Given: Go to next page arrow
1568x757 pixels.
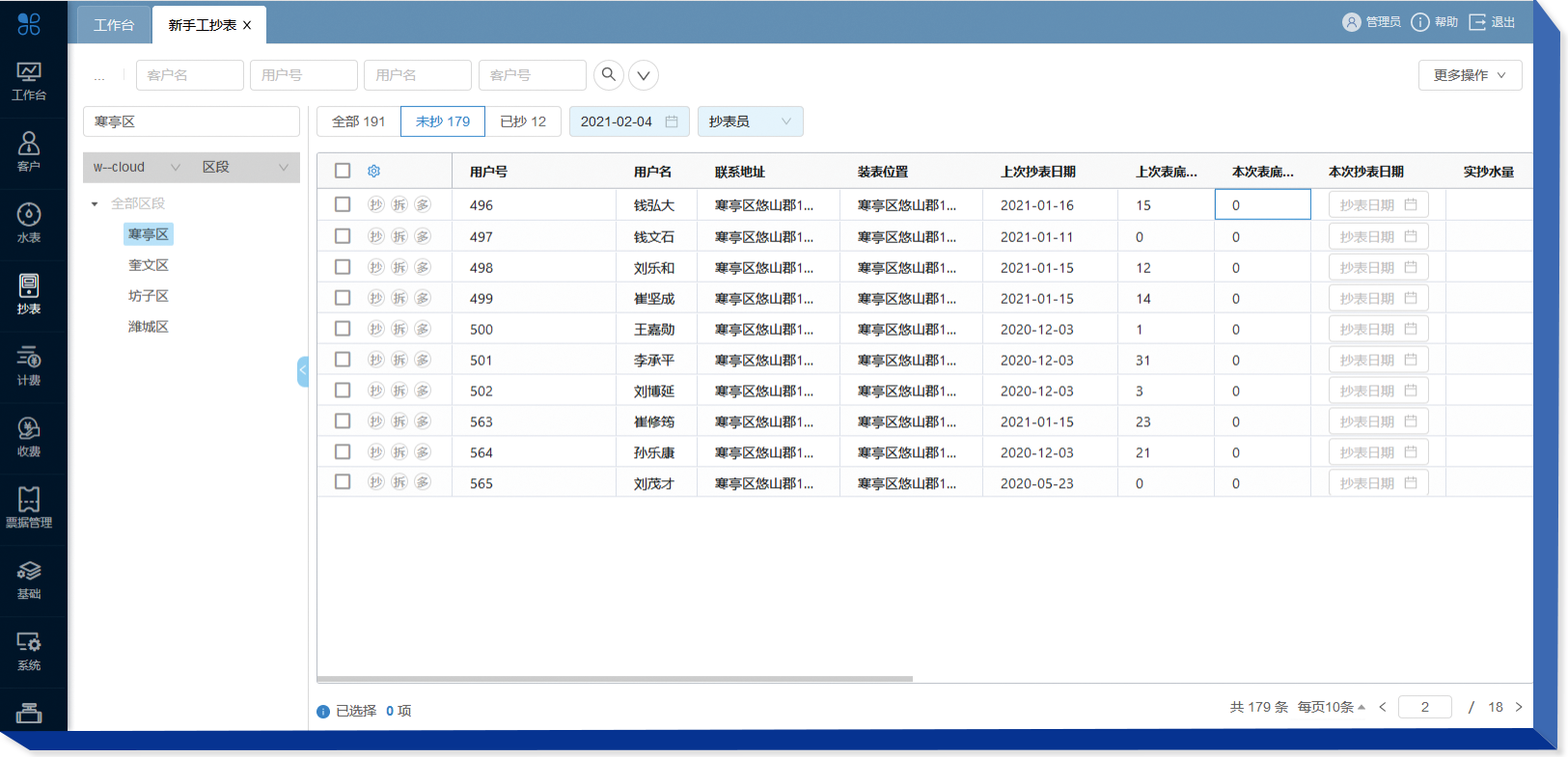Looking at the screenshot, I should point(1519,707).
